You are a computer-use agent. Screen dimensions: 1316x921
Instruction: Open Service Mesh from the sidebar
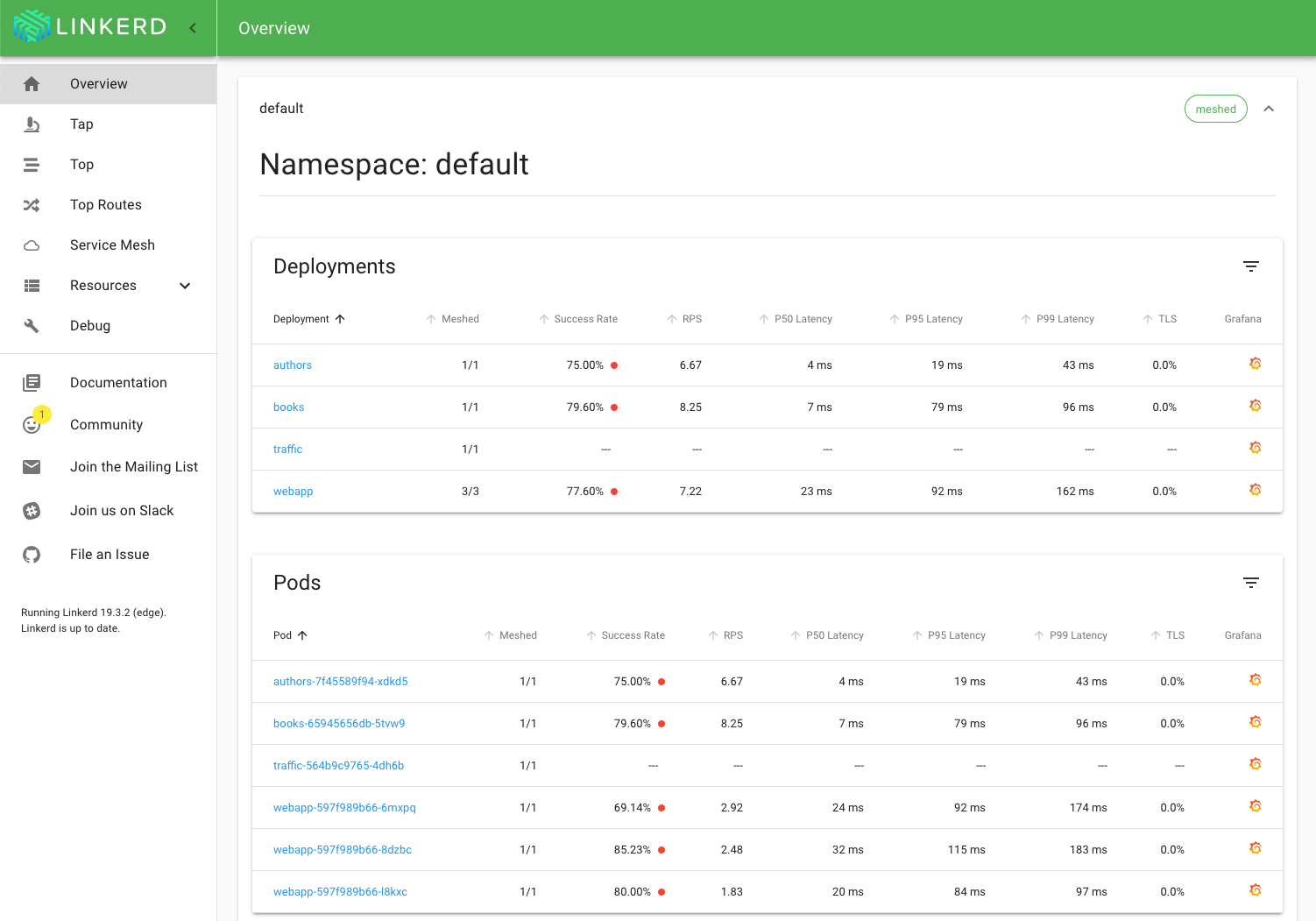[x=112, y=244]
